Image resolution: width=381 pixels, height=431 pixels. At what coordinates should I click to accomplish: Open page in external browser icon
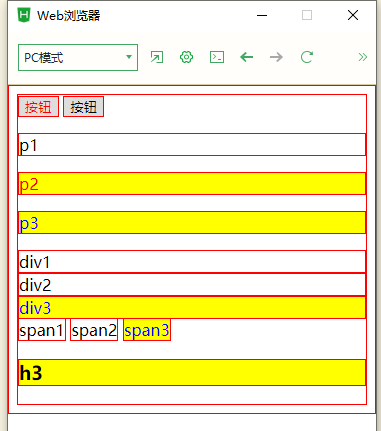coord(157,57)
